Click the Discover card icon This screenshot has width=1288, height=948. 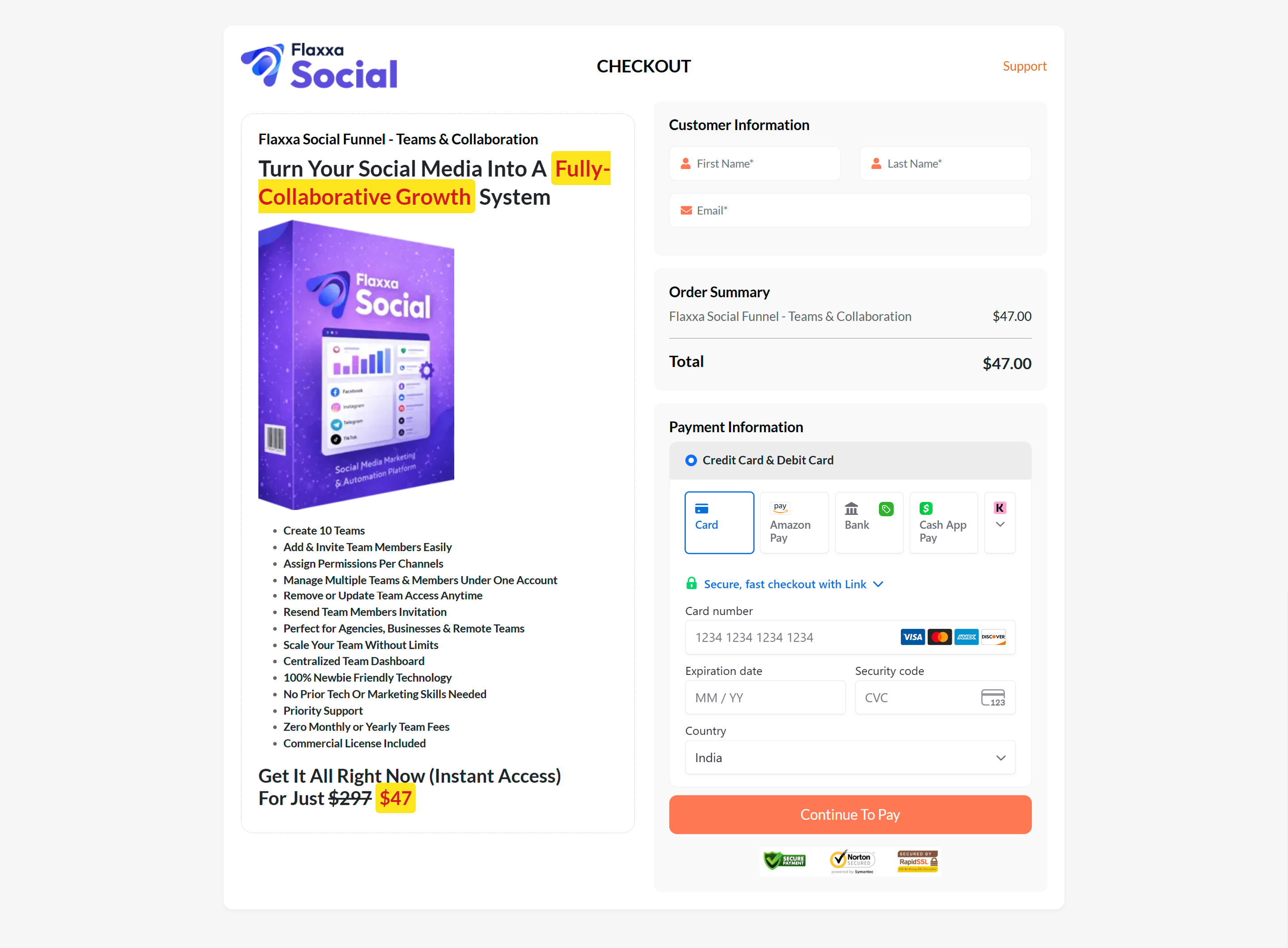click(x=993, y=637)
